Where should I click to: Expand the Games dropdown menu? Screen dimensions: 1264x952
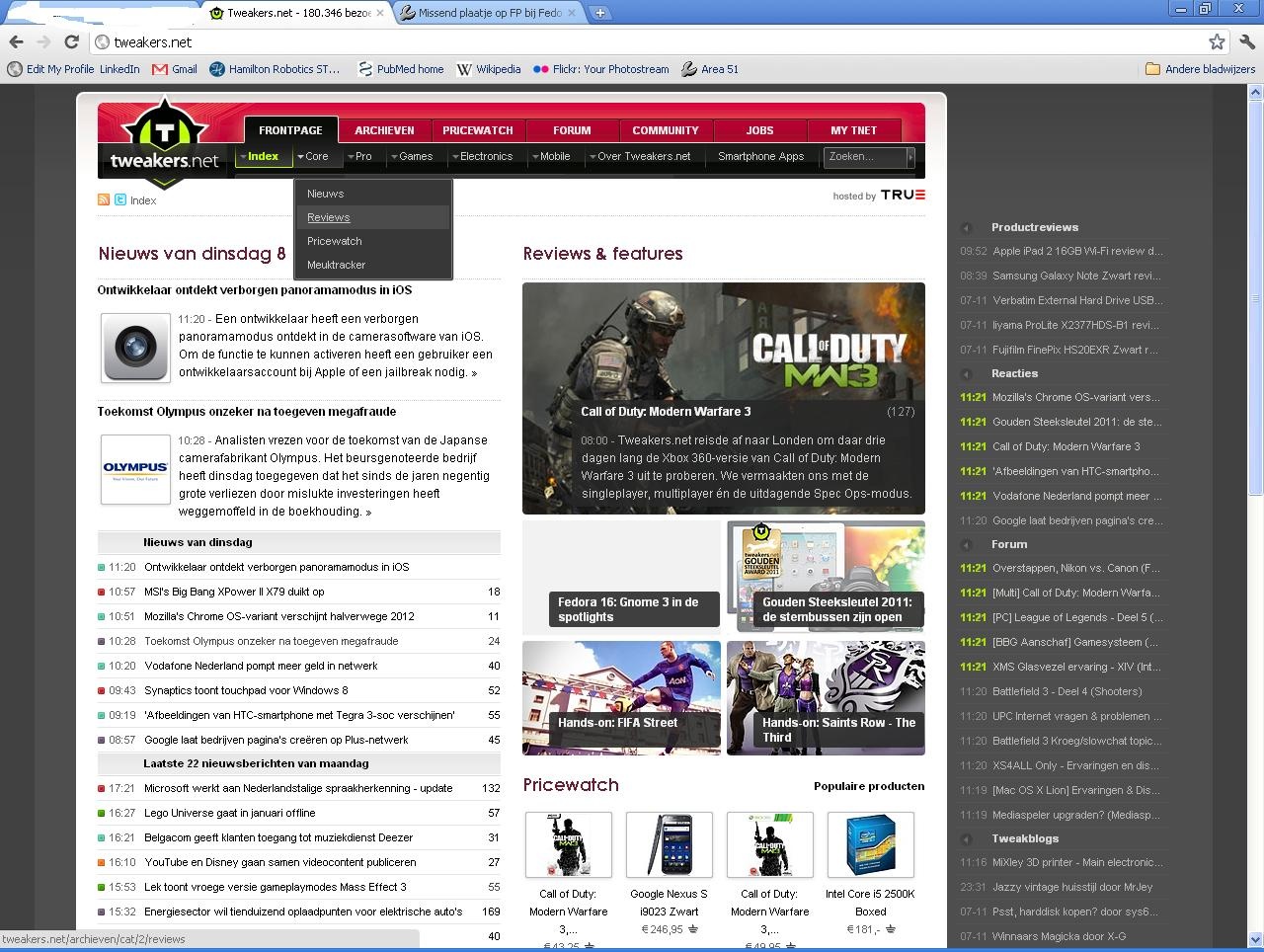pos(394,157)
